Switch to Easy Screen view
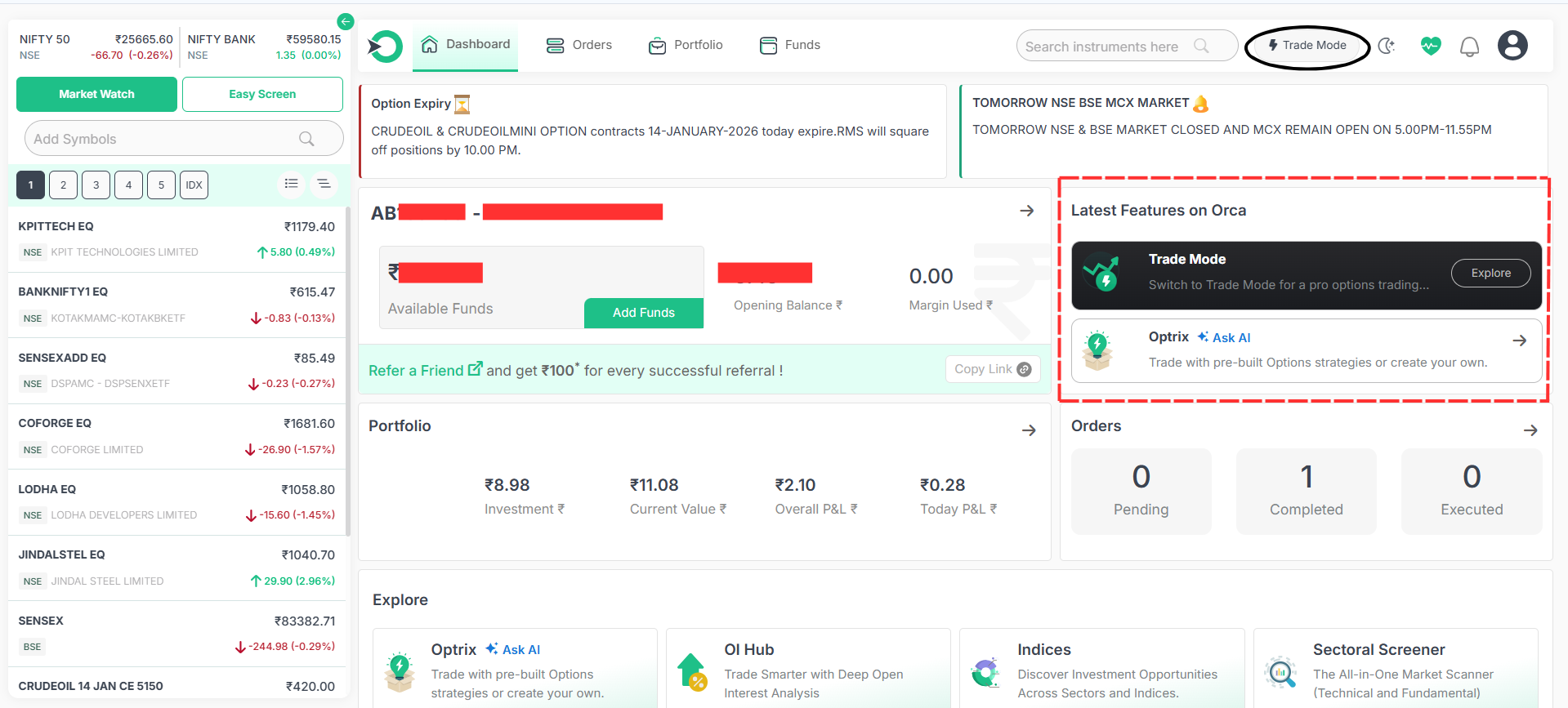The image size is (1568, 708). 262,94
